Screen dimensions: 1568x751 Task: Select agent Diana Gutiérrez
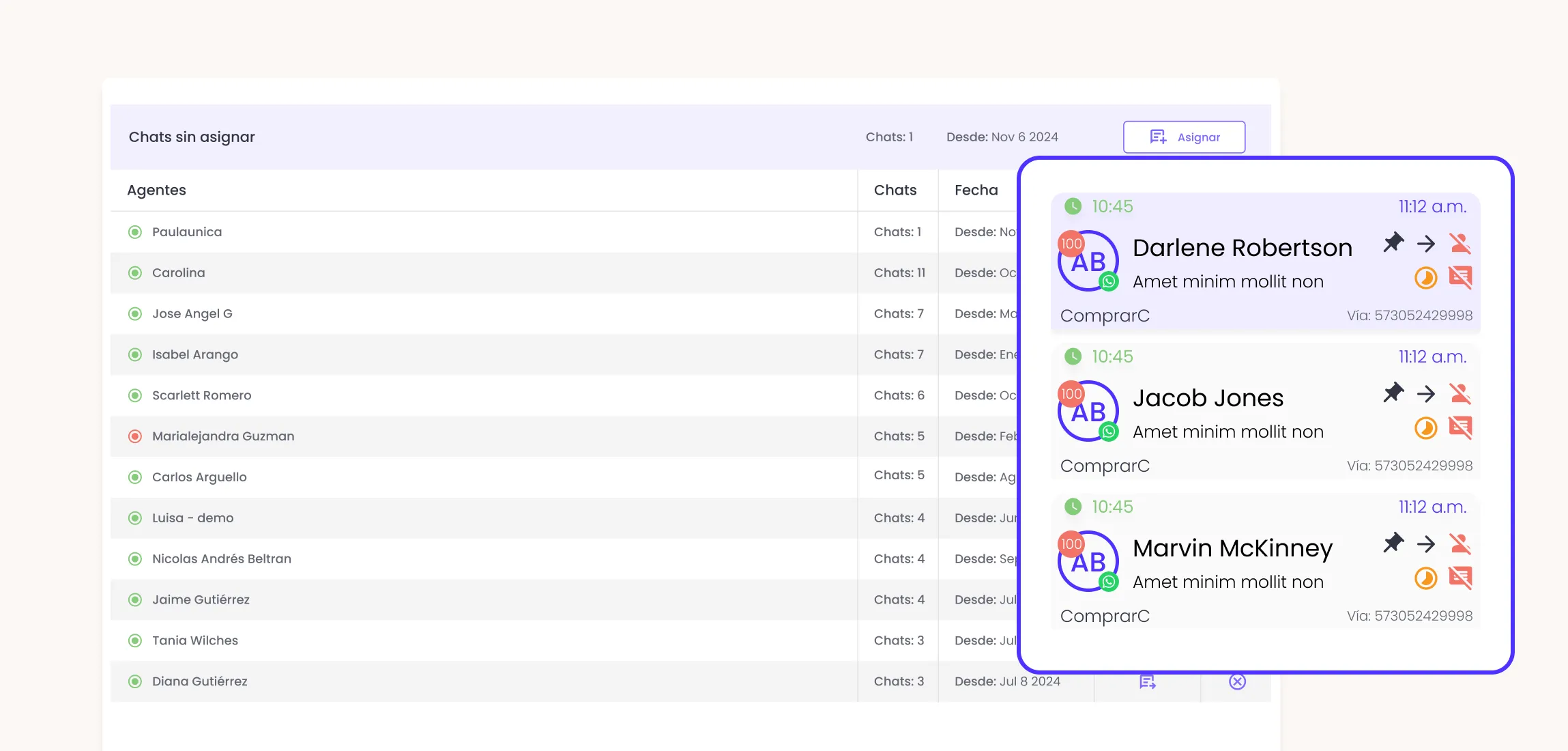[199, 681]
